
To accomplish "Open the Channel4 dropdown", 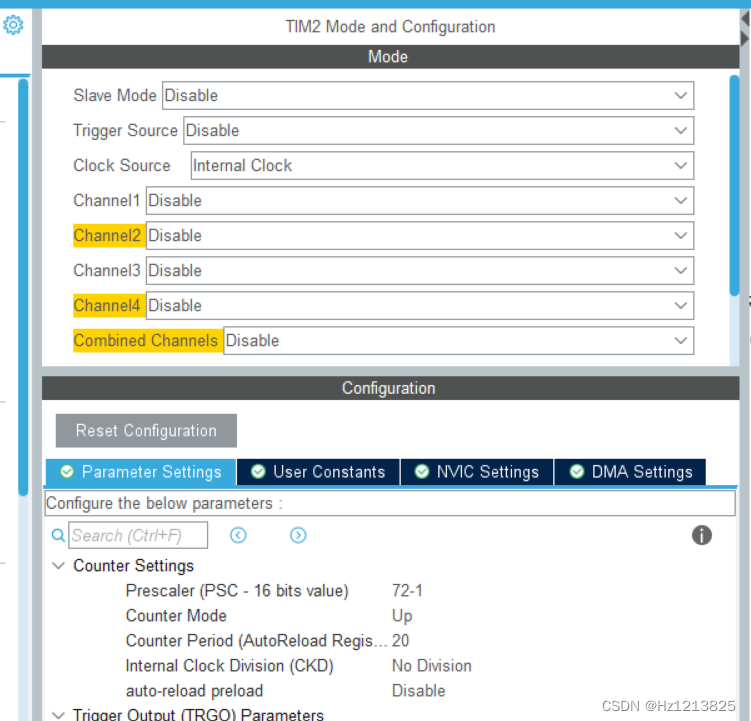I will [420, 305].
